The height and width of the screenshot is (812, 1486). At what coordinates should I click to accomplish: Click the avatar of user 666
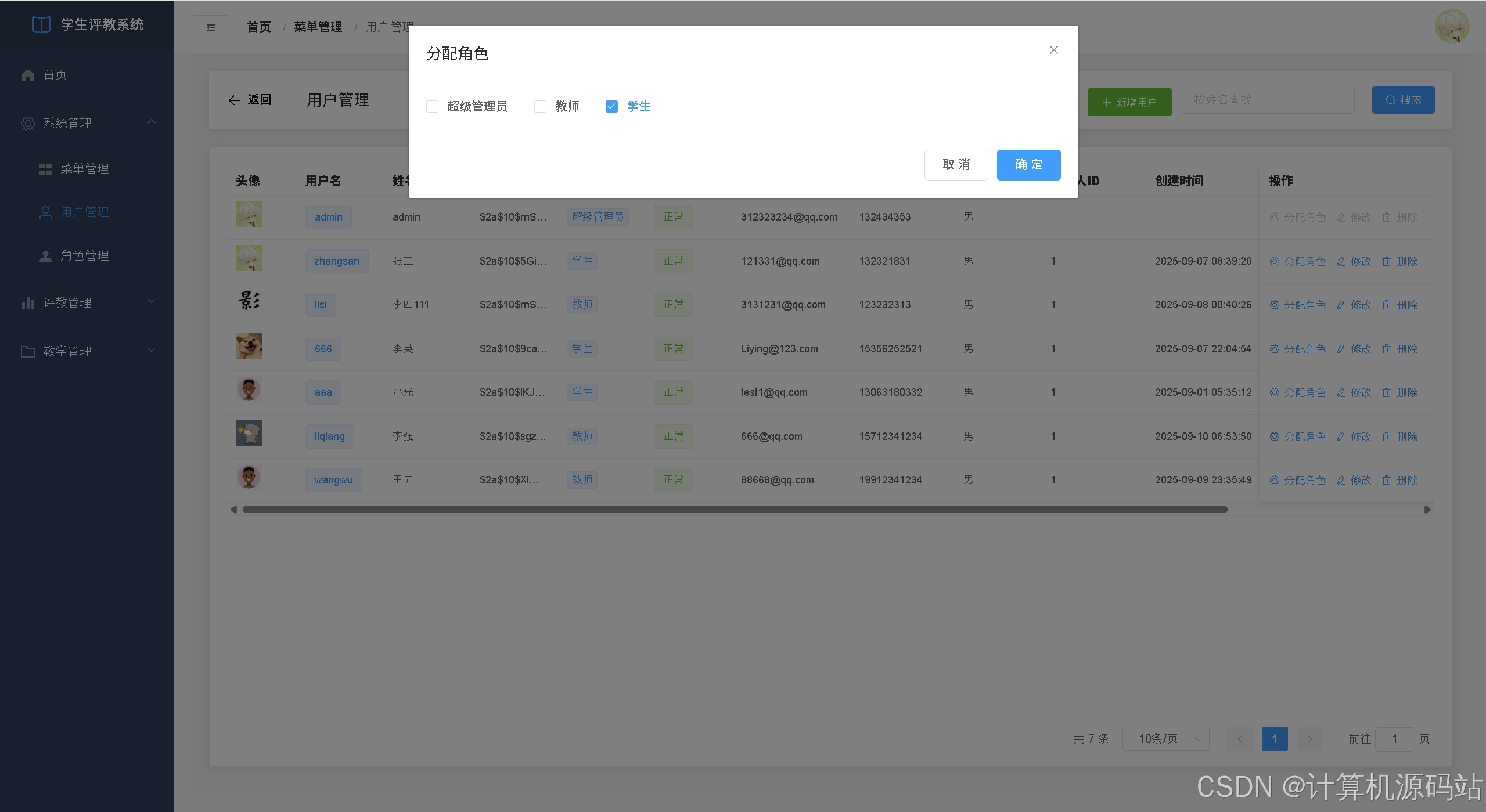coord(249,345)
